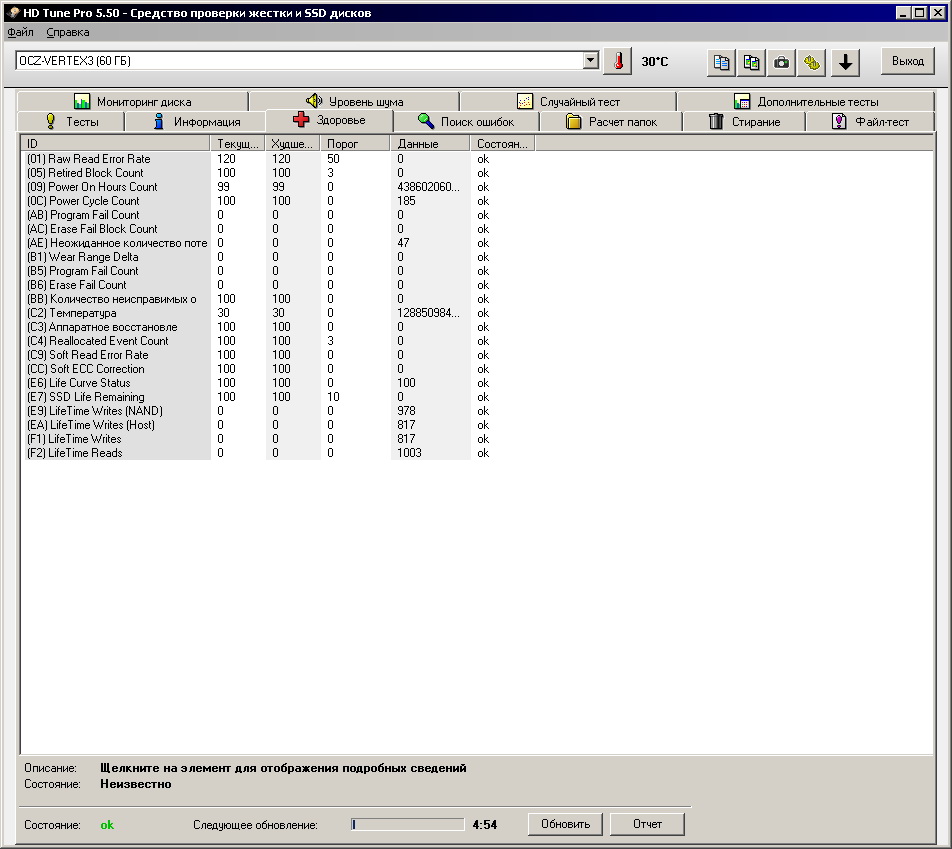Screen dimensions: 952x849
Task: Save screenshot using the camera icon
Action: pyautogui.click(x=781, y=62)
